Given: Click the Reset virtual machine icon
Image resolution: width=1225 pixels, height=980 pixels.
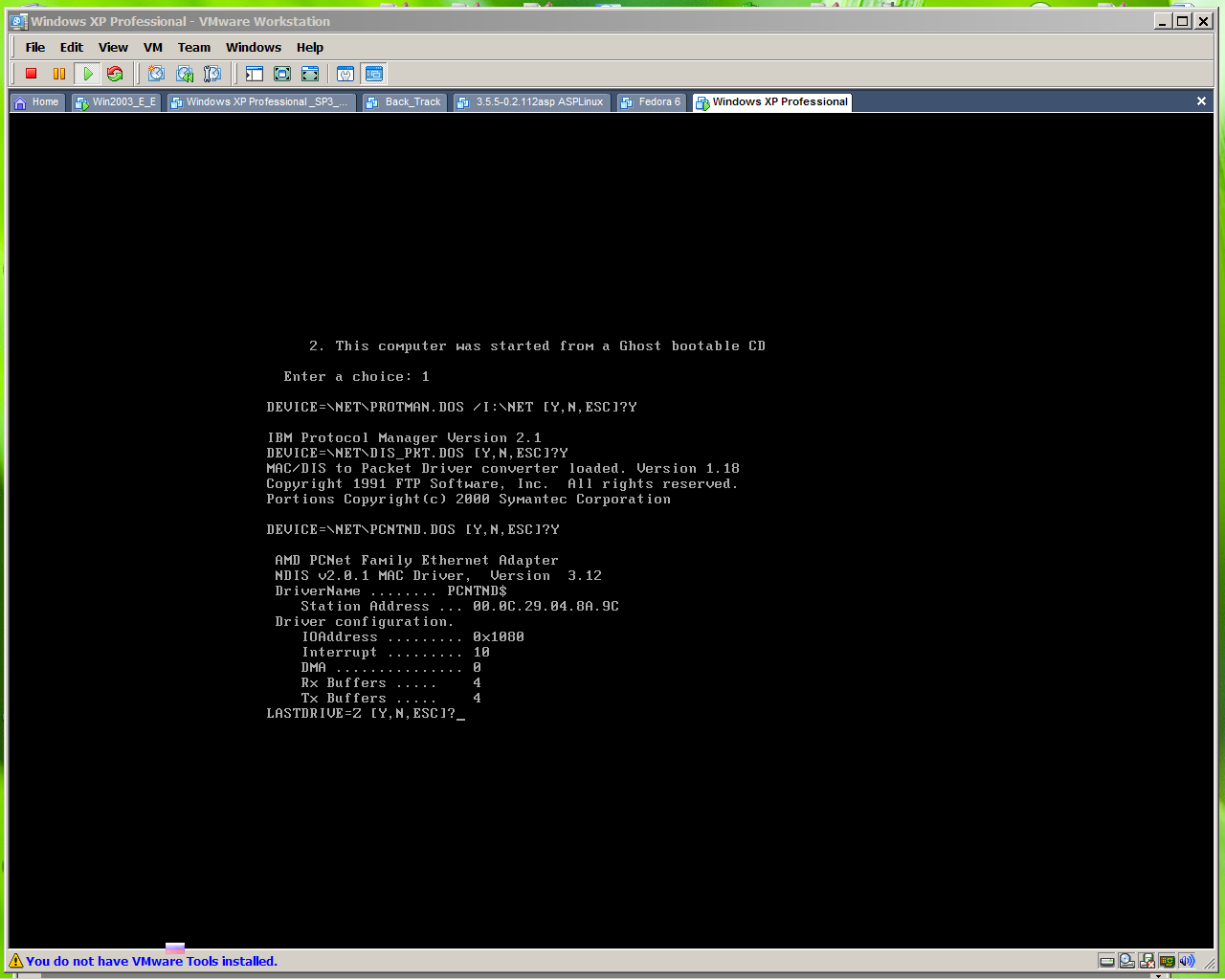Looking at the screenshot, I should tap(115, 74).
